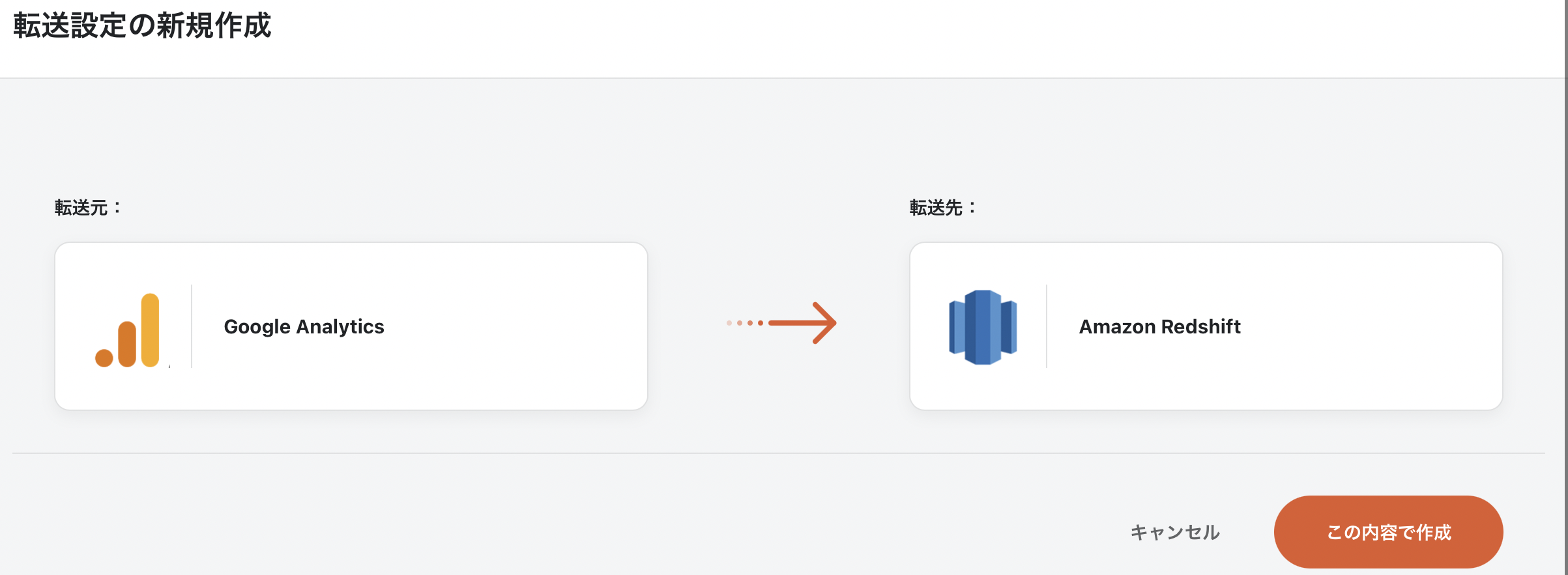Click the orange arrowhead tip
This screenshot has width=1568, height=575.
click(x=825, y=323)
